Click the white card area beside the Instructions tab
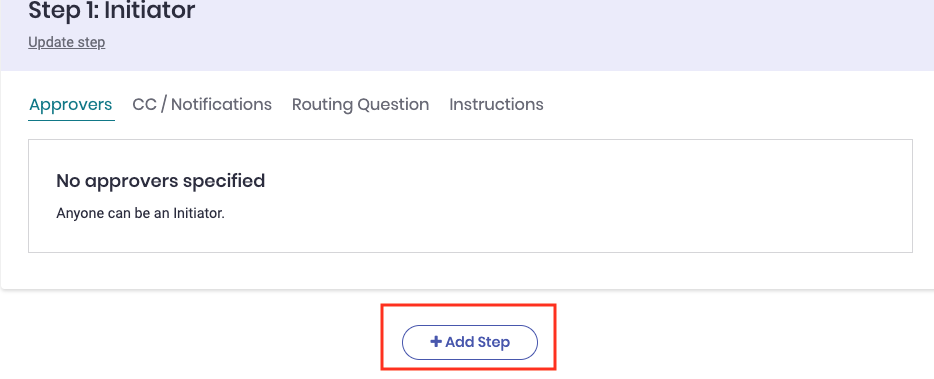 pyautogui.click(x=727, y=104)
